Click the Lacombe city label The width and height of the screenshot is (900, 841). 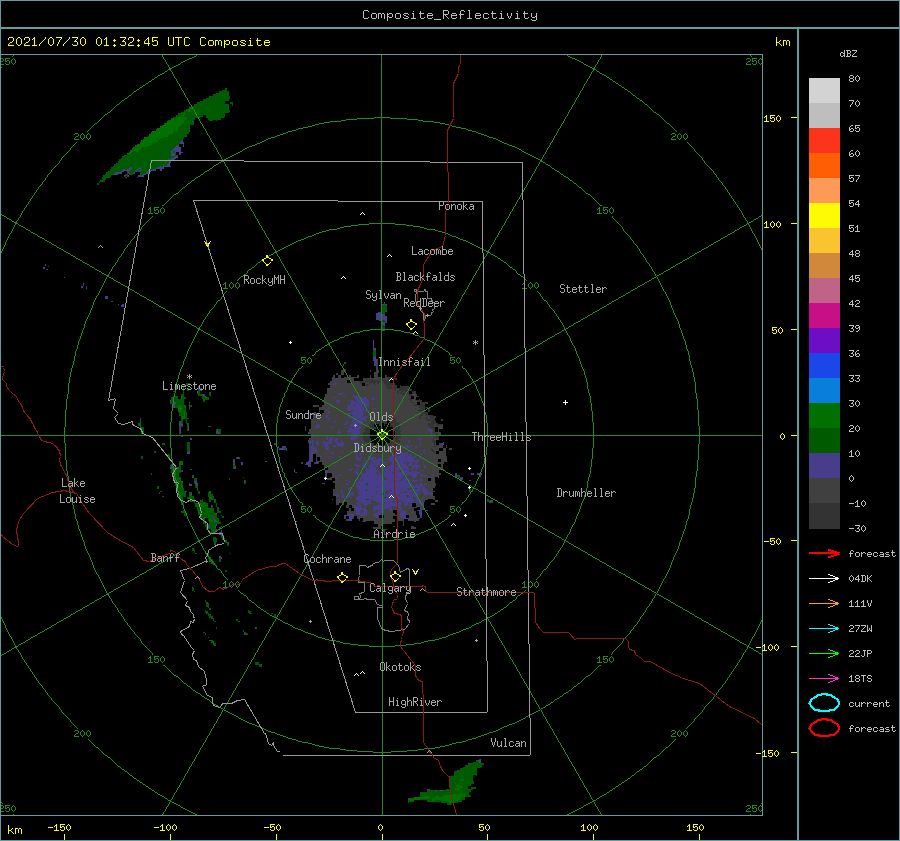(x=432, y=251)
